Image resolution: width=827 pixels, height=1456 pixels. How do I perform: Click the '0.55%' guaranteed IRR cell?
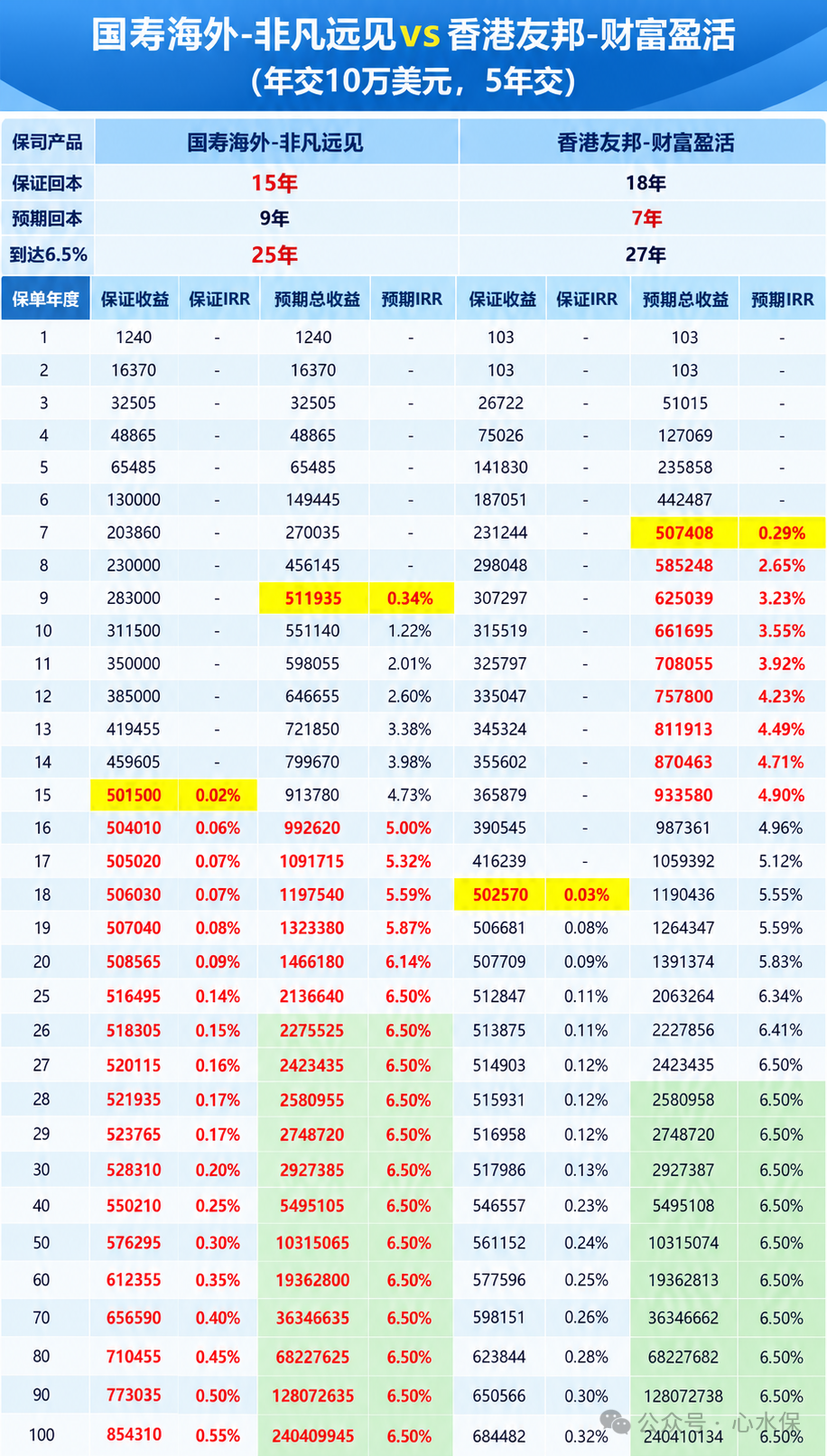(218, 1435)
